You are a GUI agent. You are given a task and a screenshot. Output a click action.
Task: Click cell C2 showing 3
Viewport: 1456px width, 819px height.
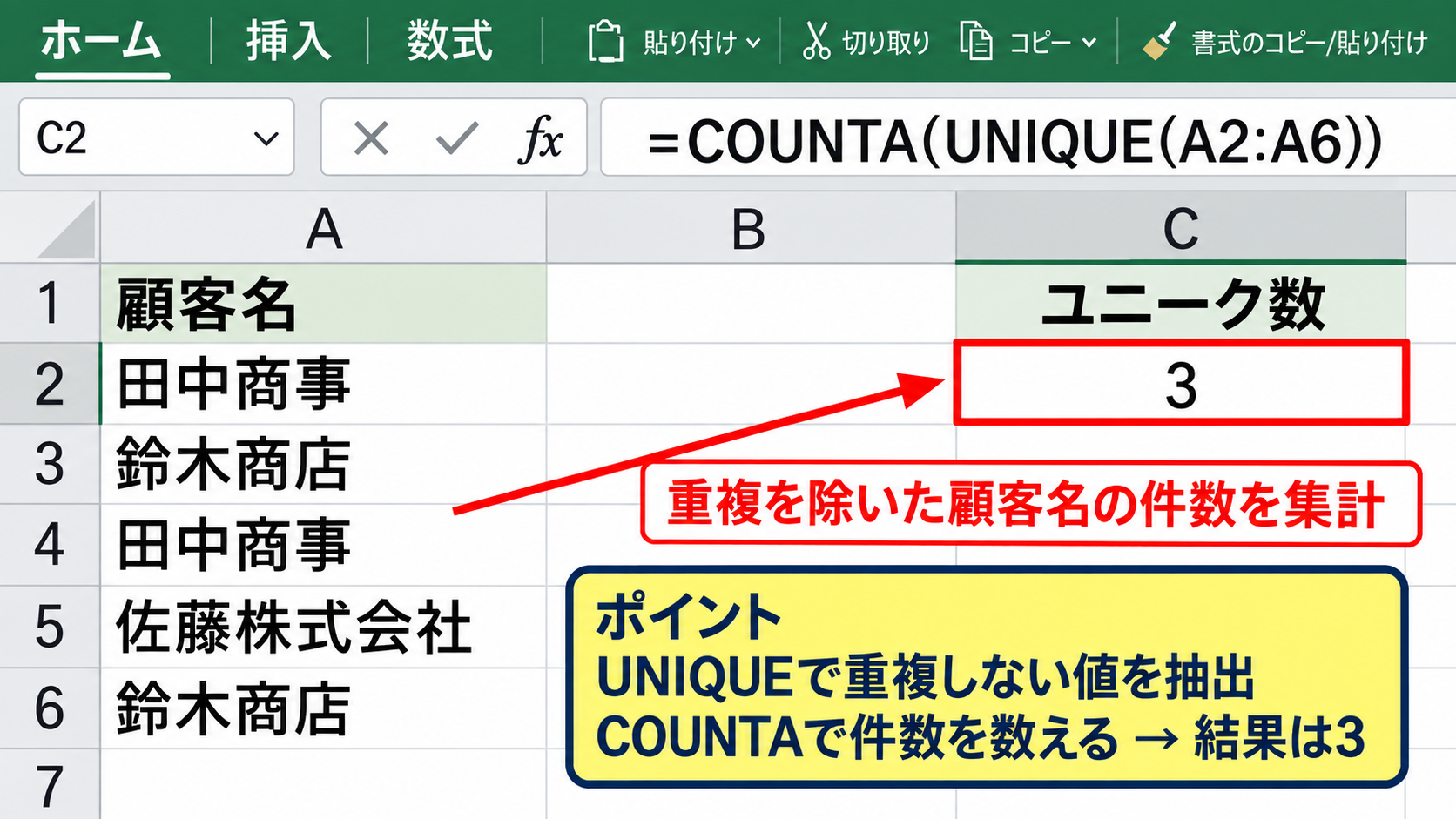[1181, 384]
